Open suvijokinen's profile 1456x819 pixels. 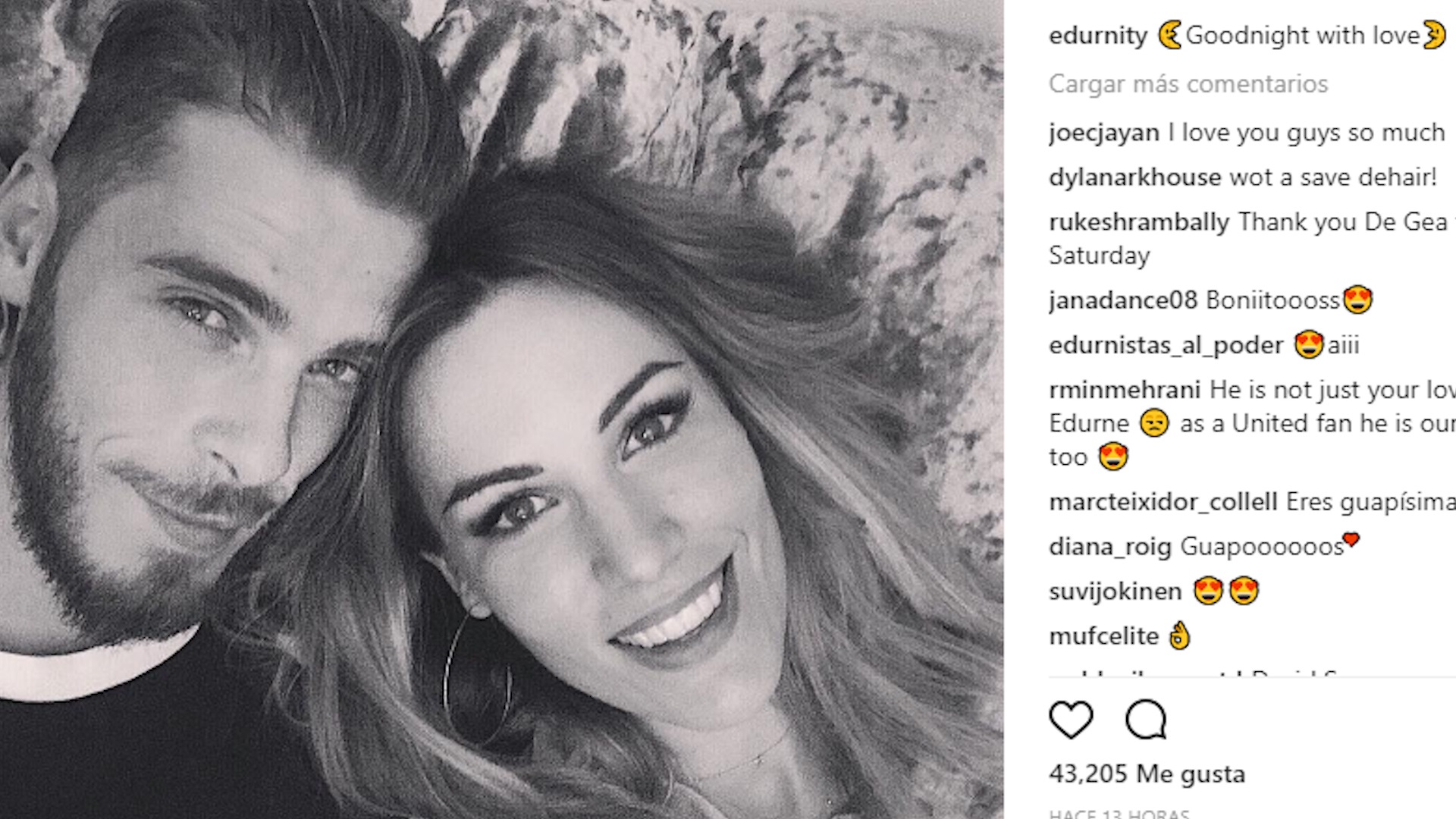pos(1115,591)
